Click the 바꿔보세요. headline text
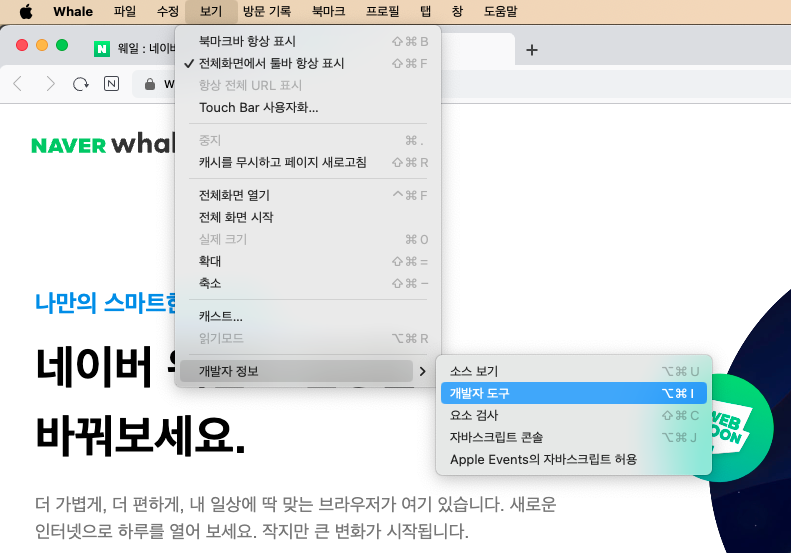This screenshot has width=791, height=553. (x=140, y=435)
